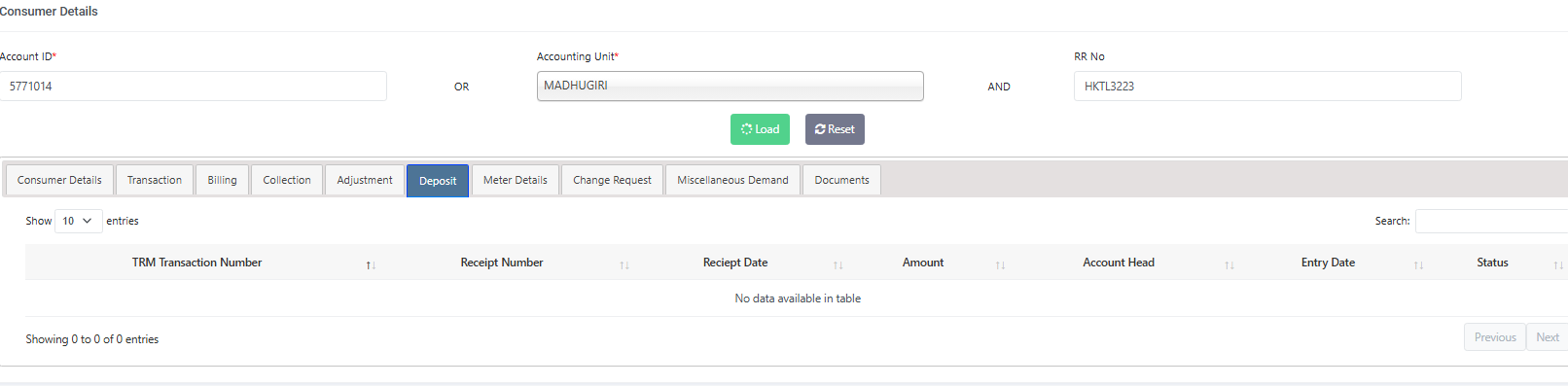
Task: Click the table Search field
Action: 1491,221
